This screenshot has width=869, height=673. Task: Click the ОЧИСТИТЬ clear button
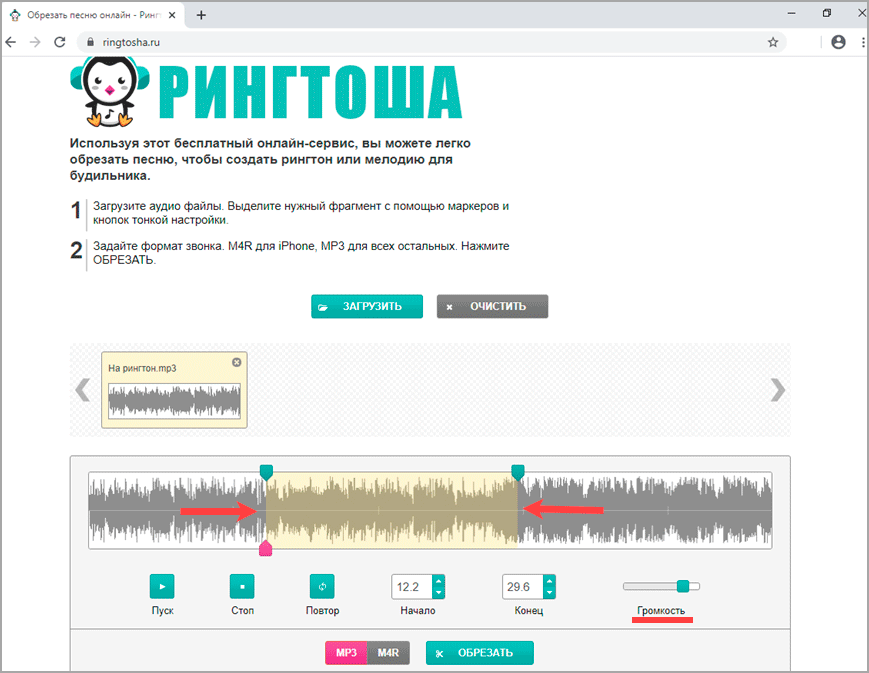[492, 307]
